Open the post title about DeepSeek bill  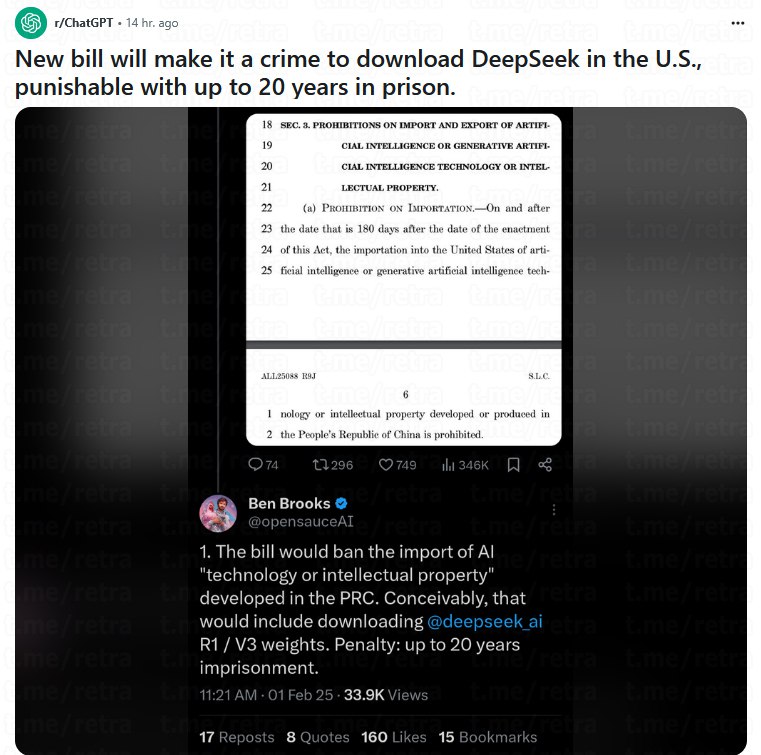(359, 73)
